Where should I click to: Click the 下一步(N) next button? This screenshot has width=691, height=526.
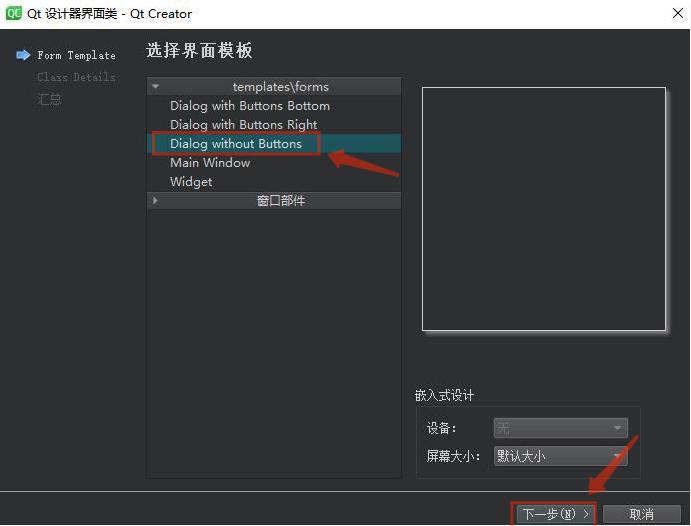pyautogui.click(x=554, y=514)
